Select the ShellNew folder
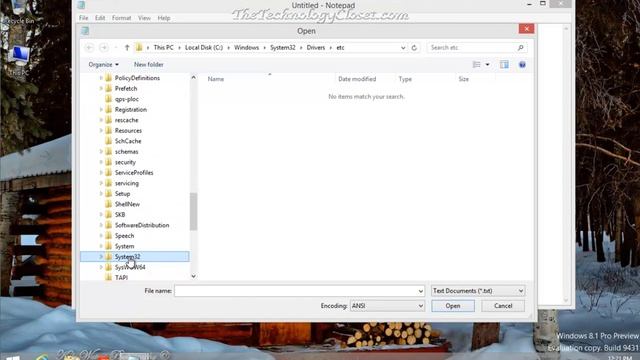 pyautogui.click(x=127, y=204)
